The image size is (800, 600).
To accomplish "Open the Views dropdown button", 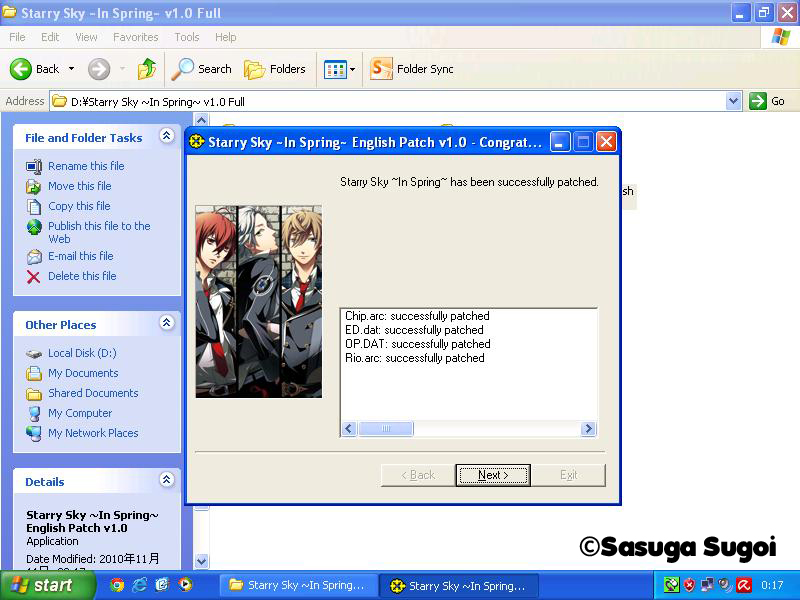I will point(340,69).
